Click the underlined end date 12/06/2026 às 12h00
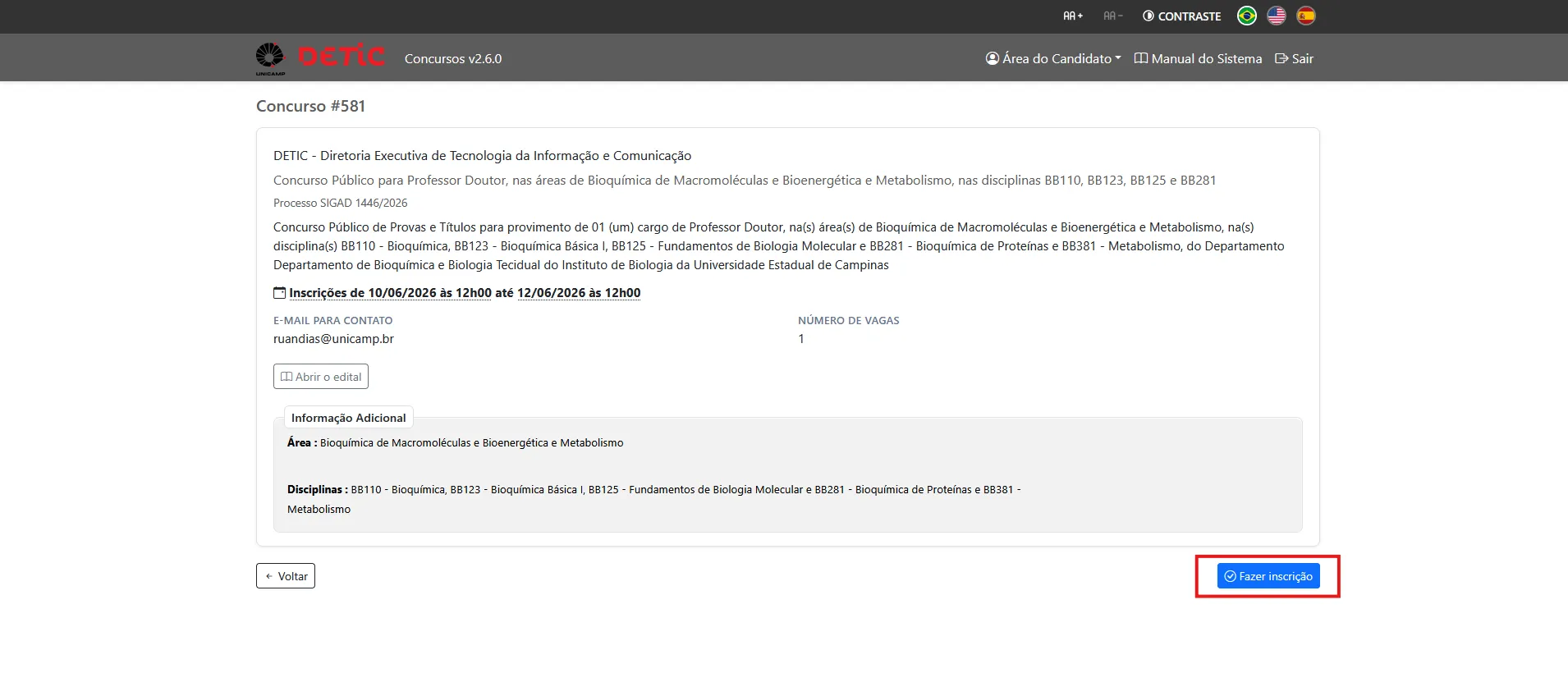This screenshot has height=673, width=1568. click(579, 293)
